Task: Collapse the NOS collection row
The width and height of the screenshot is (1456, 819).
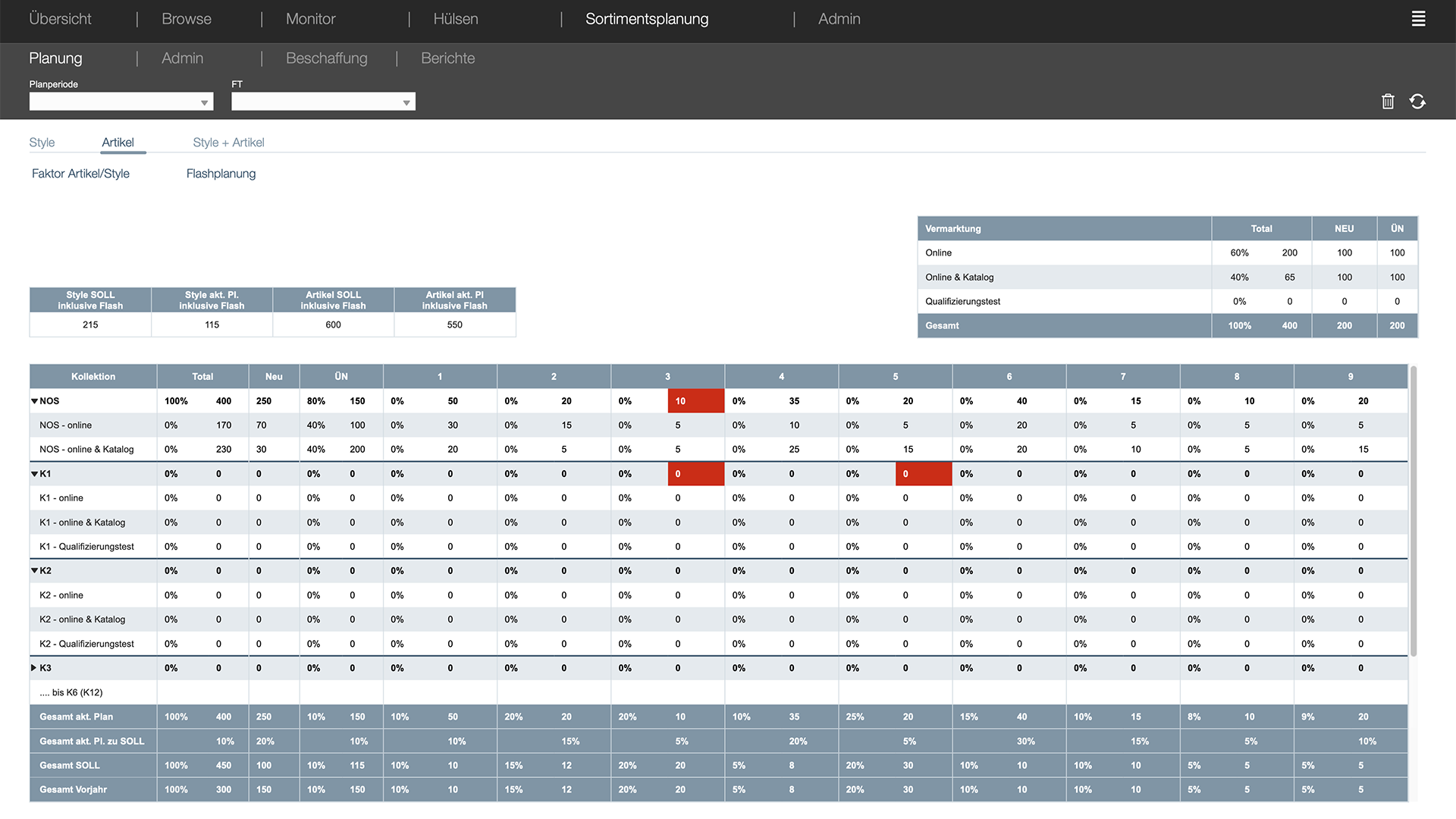Action: pyautogui.click(x=34, y=401)
